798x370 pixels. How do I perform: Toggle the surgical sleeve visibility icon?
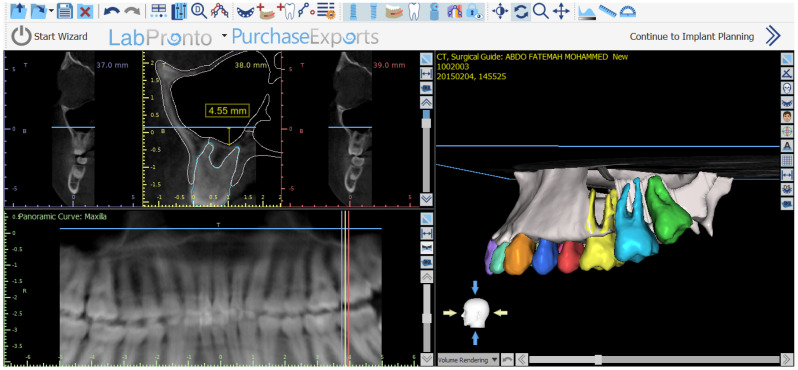(434, 11)
